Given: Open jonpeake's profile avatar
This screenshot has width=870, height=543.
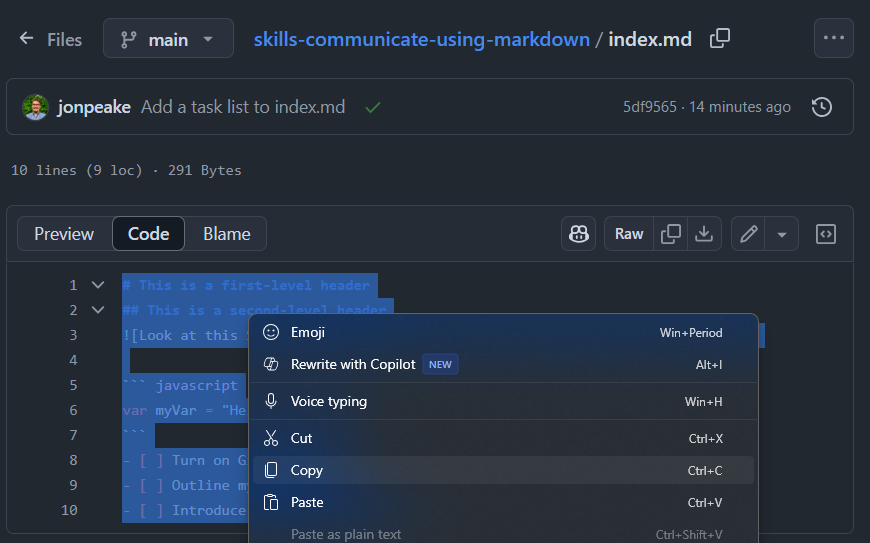Looking at the screenshot, I should tap(36, 107).
